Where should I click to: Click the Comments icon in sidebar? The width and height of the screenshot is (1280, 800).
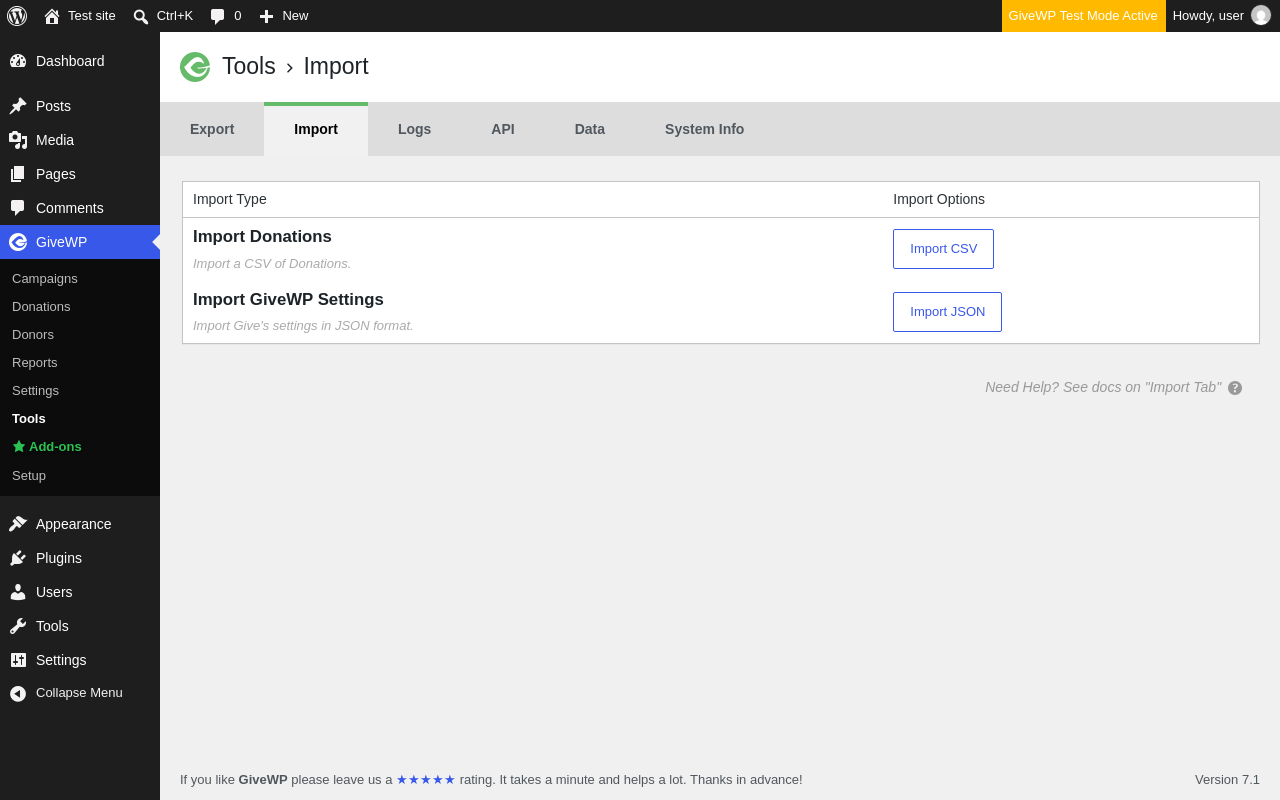tap(18, 208)
